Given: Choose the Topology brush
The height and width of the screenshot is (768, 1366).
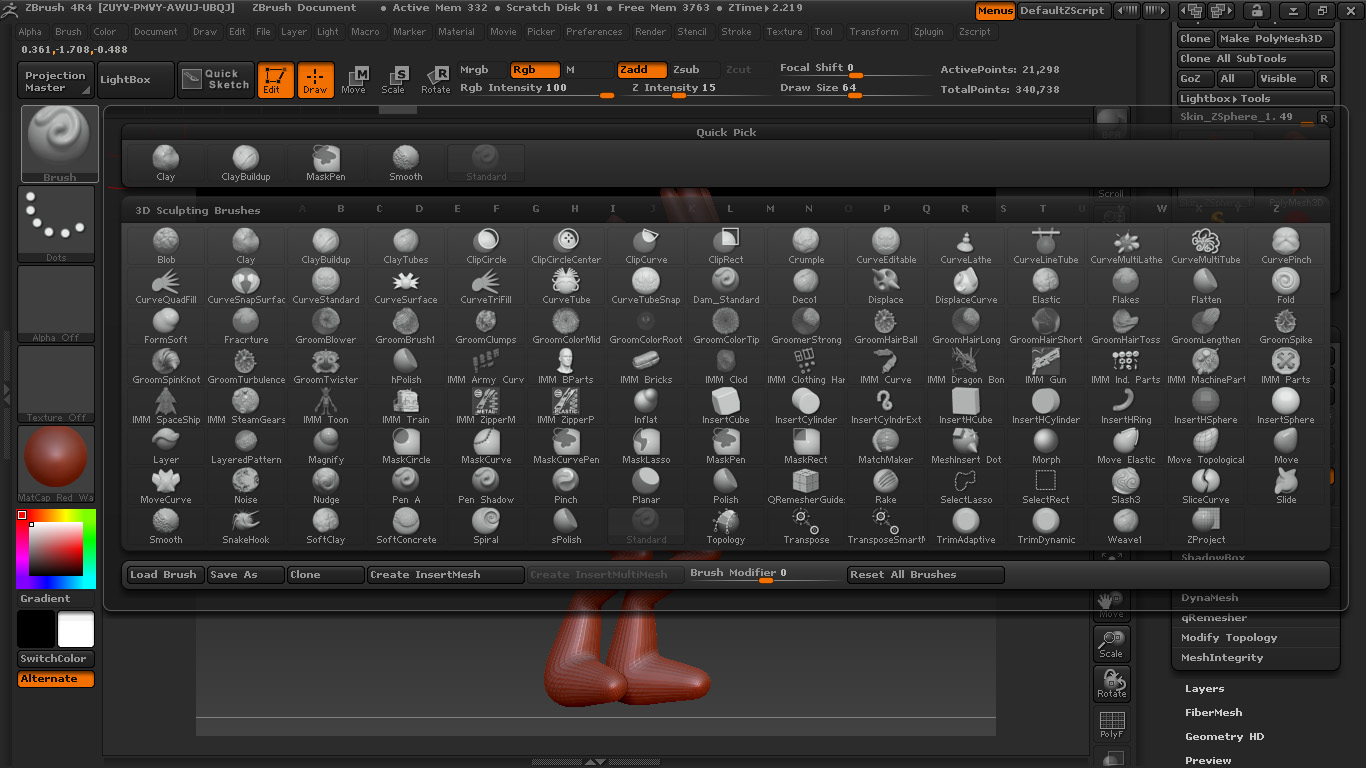Looking at the screenshot, I should (726, 526).
